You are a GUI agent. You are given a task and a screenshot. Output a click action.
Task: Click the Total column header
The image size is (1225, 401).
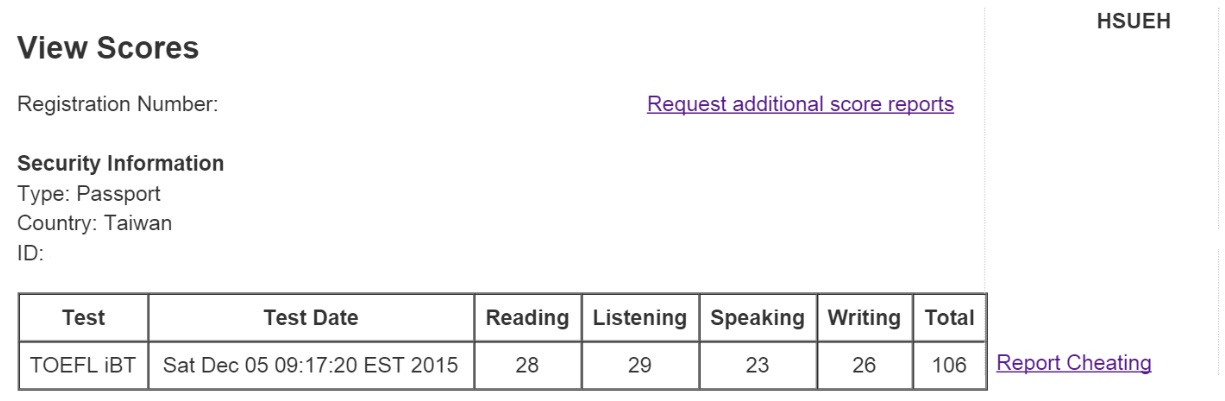[949, 319]
